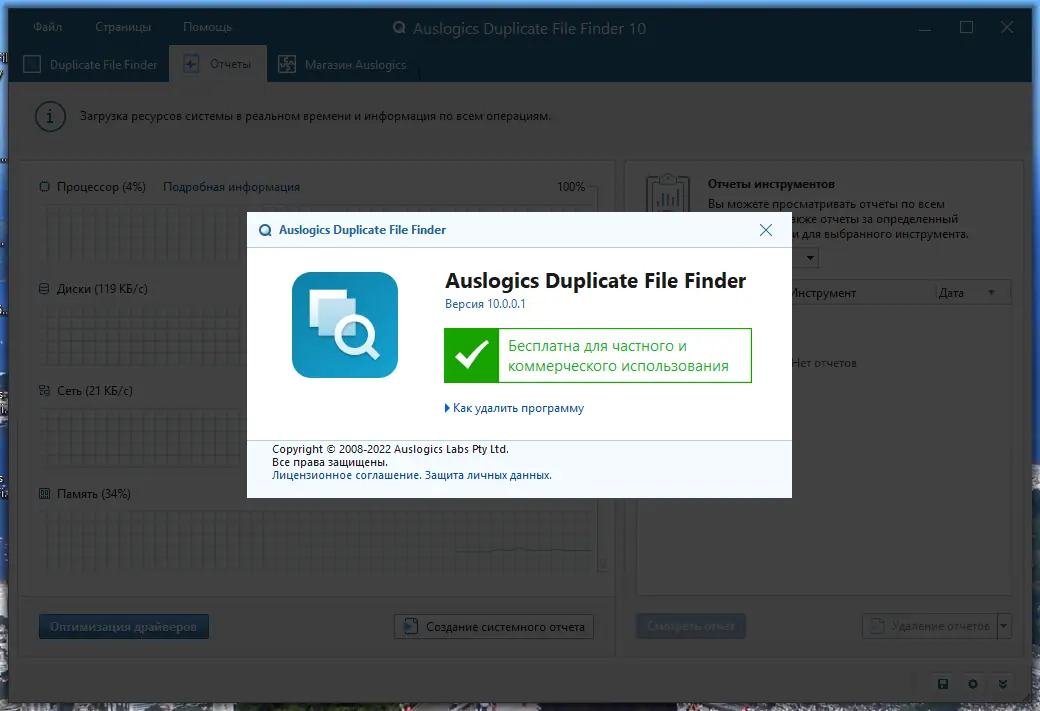Open the Страницы menu
The image size is (1040, 711).
coord(123,27)
